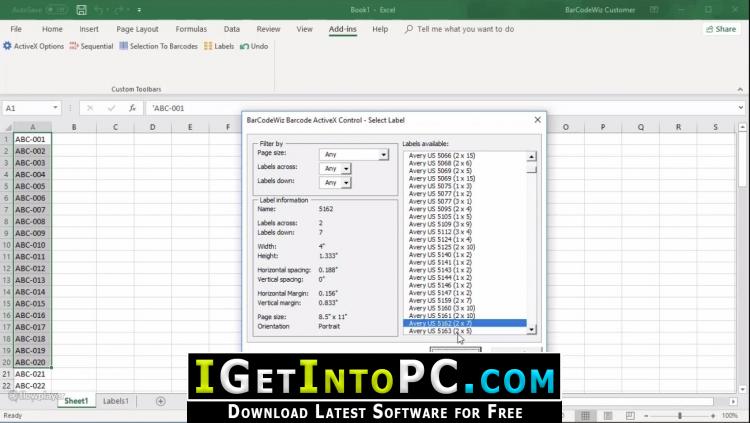Open the Data tab
The image size is (750, 423).
tap(232, 29)
